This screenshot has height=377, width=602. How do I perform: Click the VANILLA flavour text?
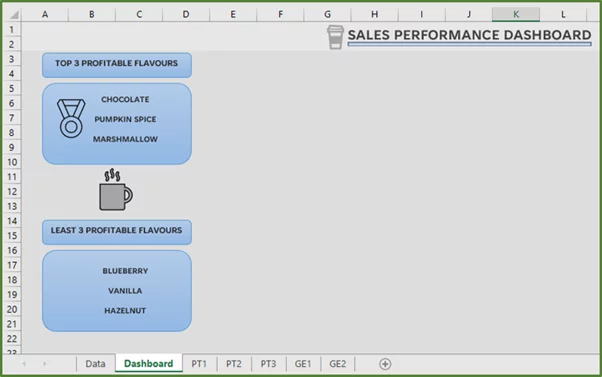[125, 291]
